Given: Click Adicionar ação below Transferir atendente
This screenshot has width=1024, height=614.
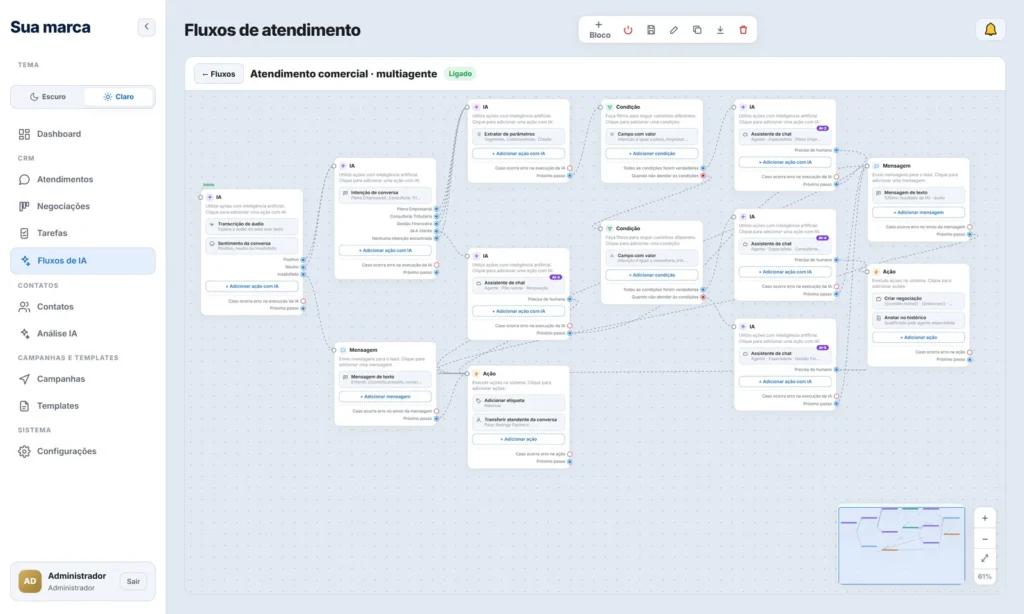Looking at the screenshot, I should [519, 440].
